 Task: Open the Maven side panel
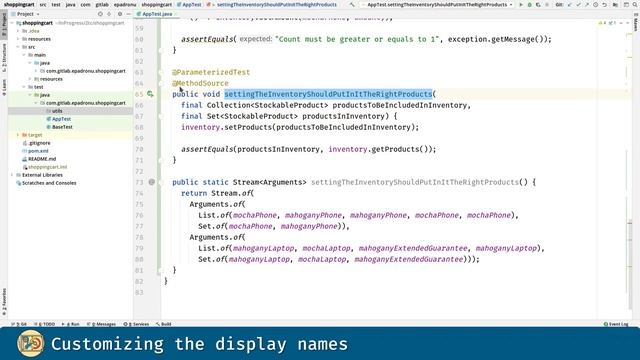click(636, 23)
